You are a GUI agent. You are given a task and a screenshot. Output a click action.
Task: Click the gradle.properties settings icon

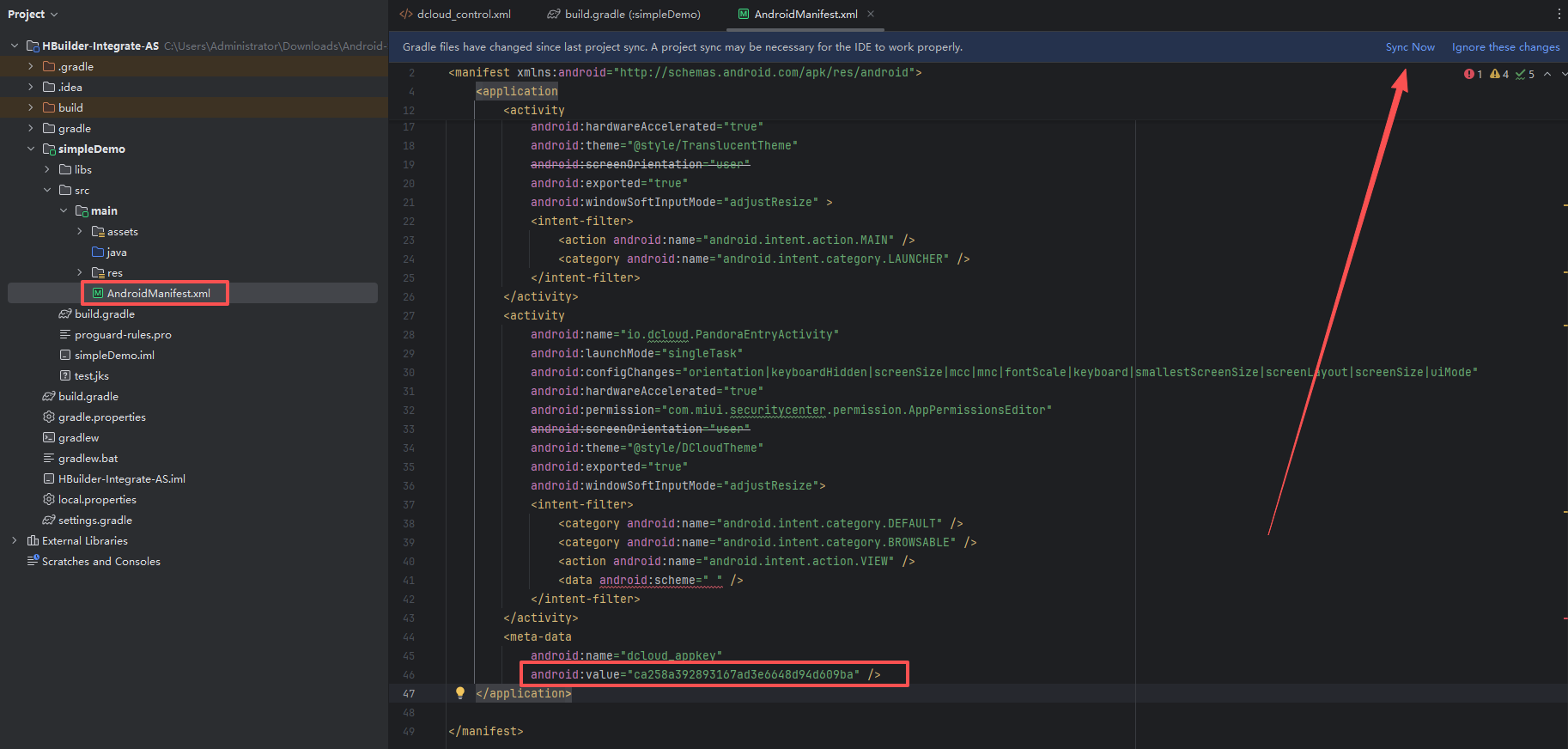pos(49,417)
